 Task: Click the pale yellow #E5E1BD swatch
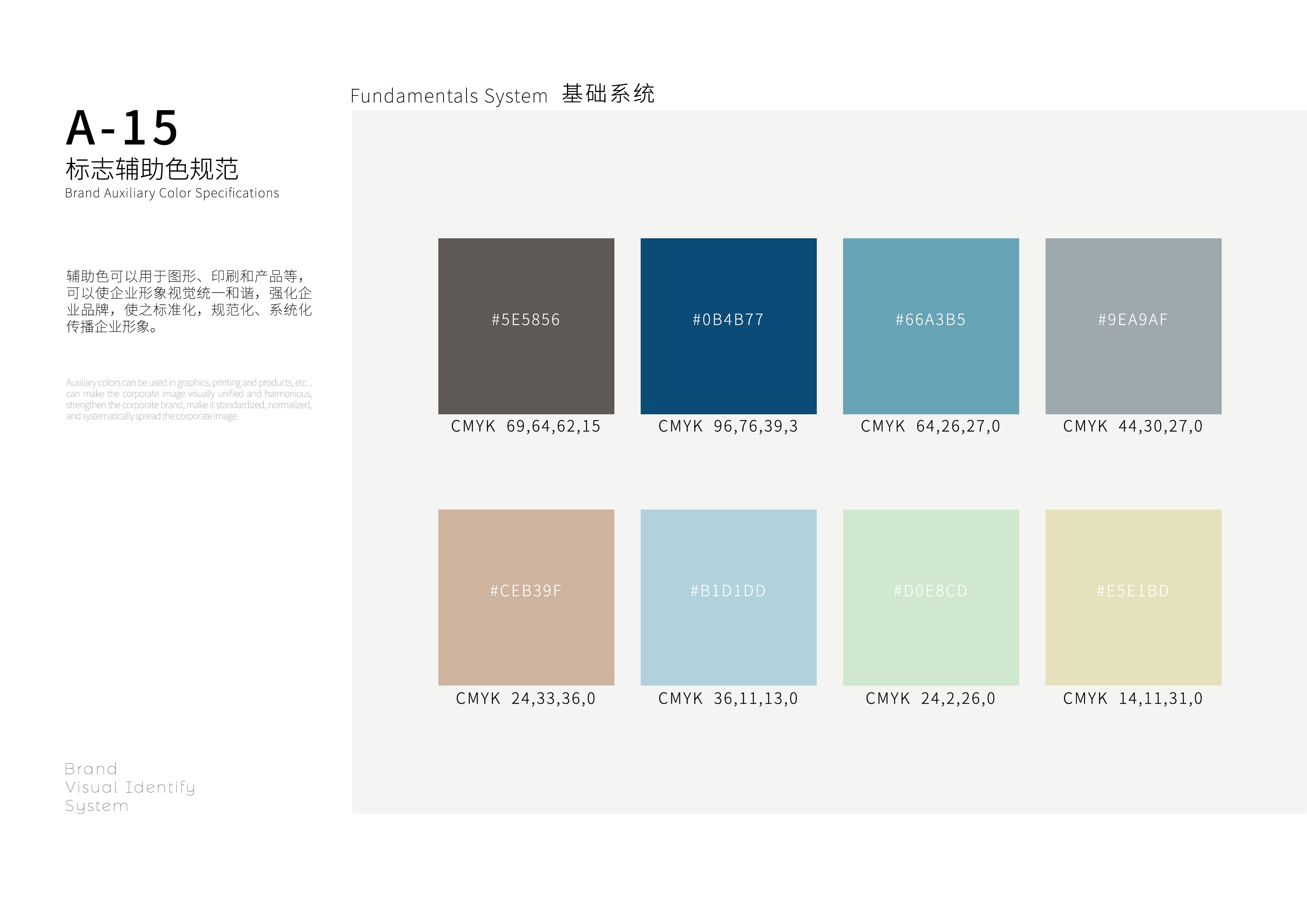(1133, 597)
